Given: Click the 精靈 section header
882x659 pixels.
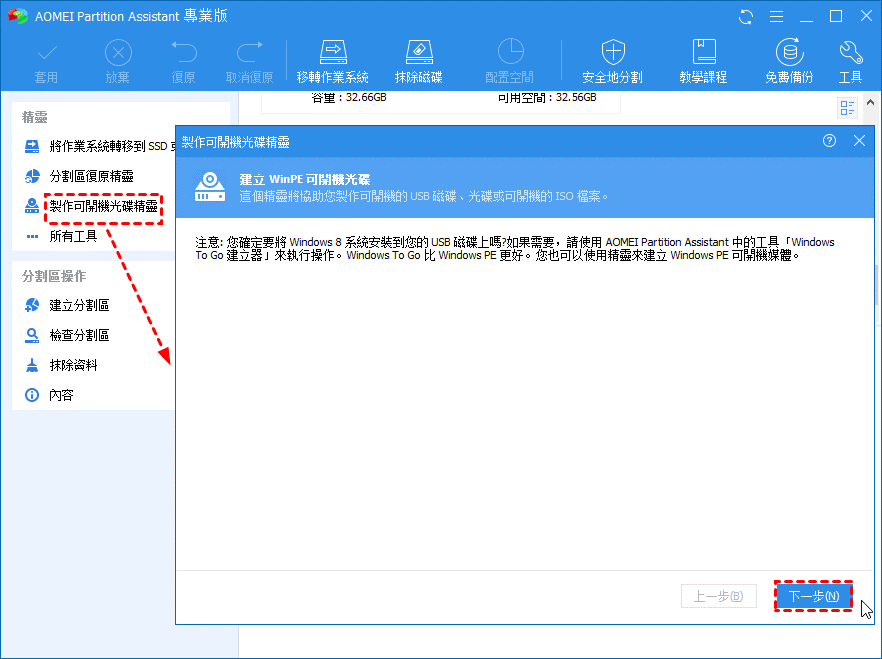Looking at the screenshot, I should pyautogui.click(x=34, y=117).
